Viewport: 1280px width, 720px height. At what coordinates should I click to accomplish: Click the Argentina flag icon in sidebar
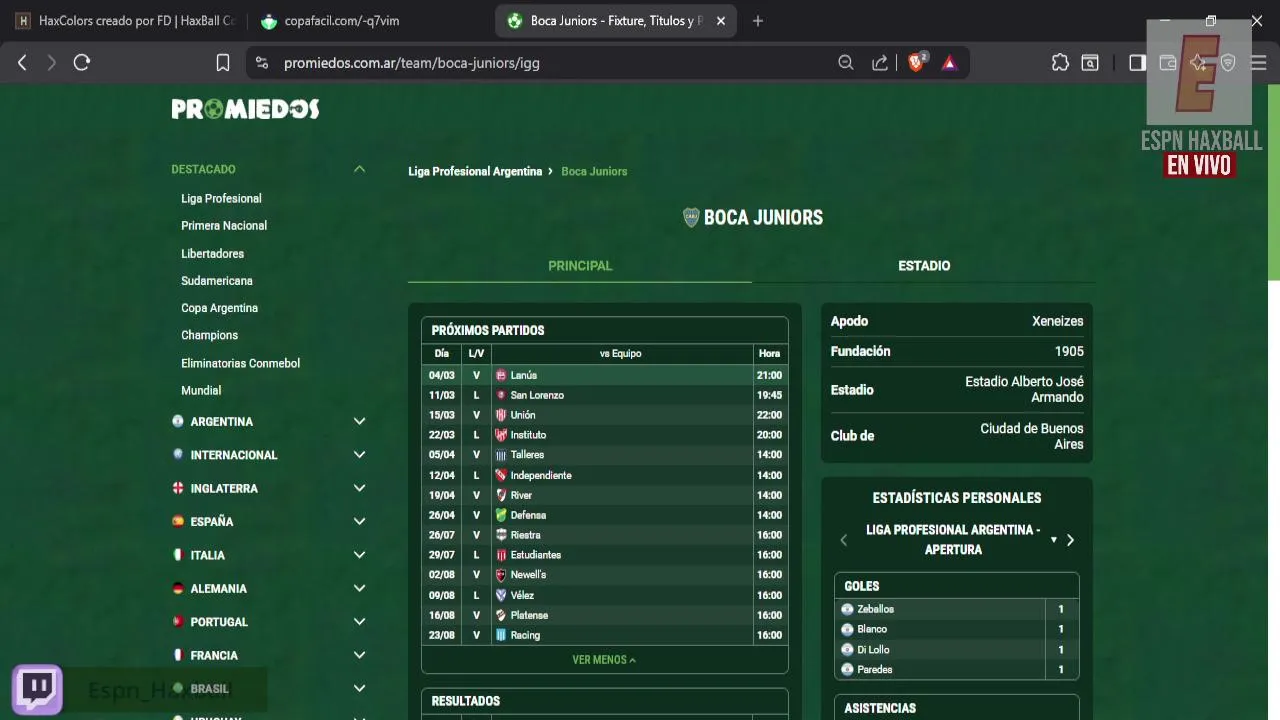pos(178,421)
